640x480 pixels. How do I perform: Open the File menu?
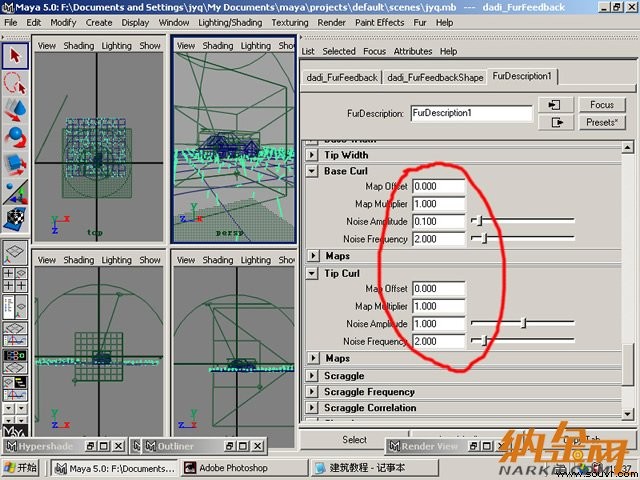click(x=11, y=23)
